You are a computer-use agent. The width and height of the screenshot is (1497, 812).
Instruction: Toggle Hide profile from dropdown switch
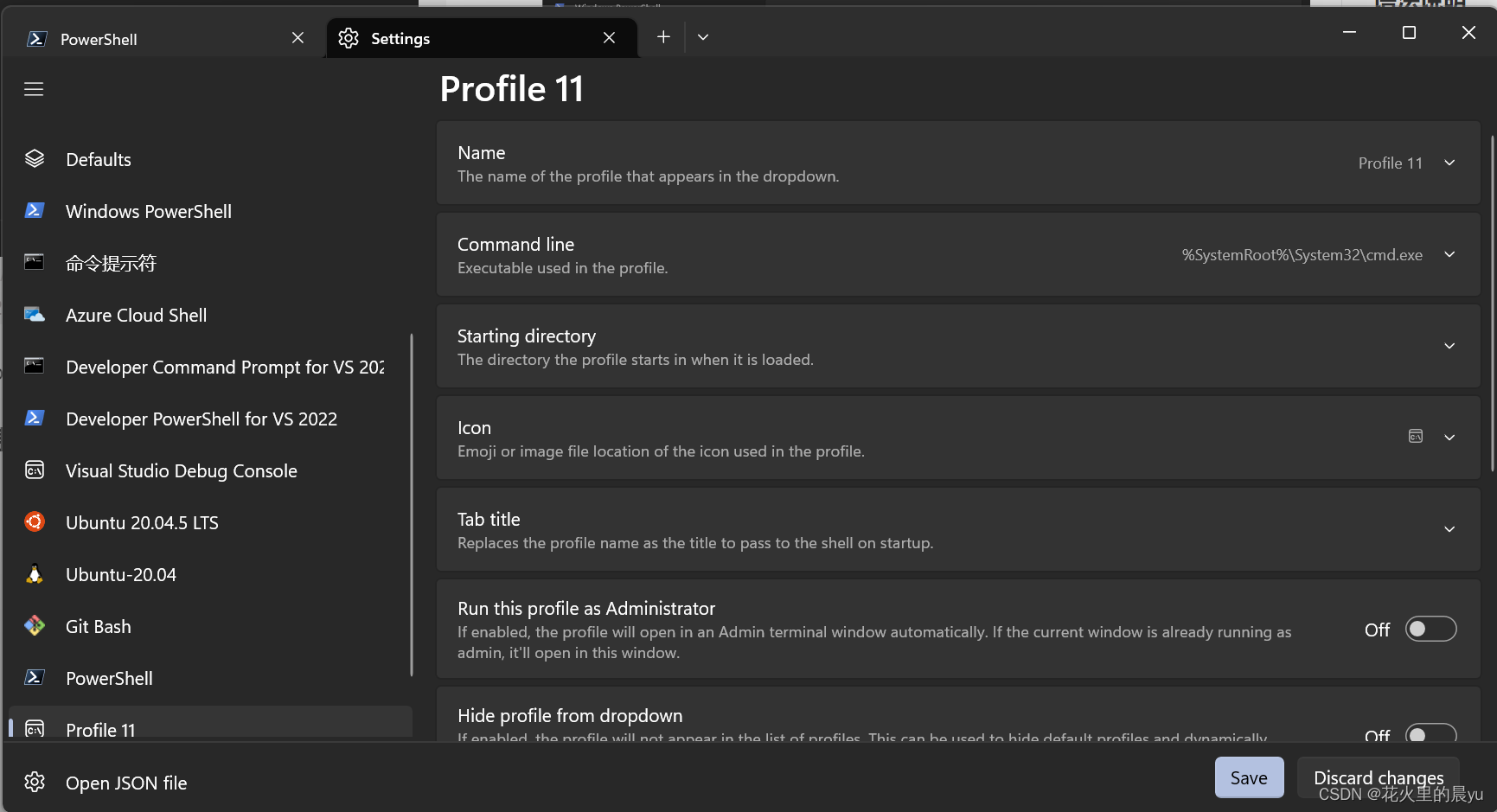tap(1430, 733)
